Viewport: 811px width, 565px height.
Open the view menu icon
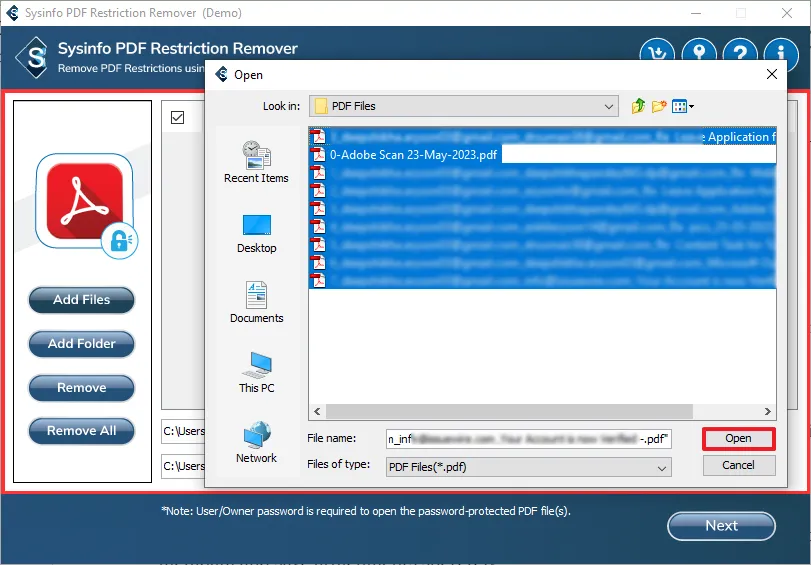click(x=683, y=106)
